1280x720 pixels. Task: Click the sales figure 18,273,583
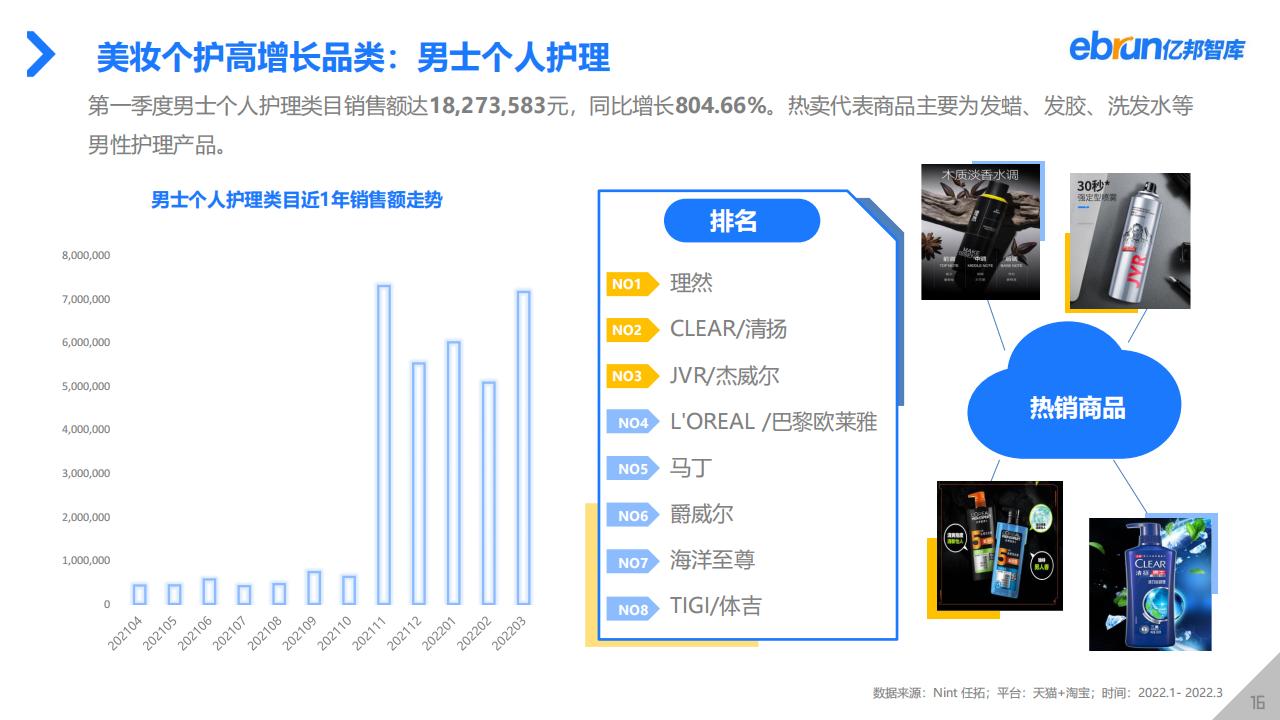point(488,106)
